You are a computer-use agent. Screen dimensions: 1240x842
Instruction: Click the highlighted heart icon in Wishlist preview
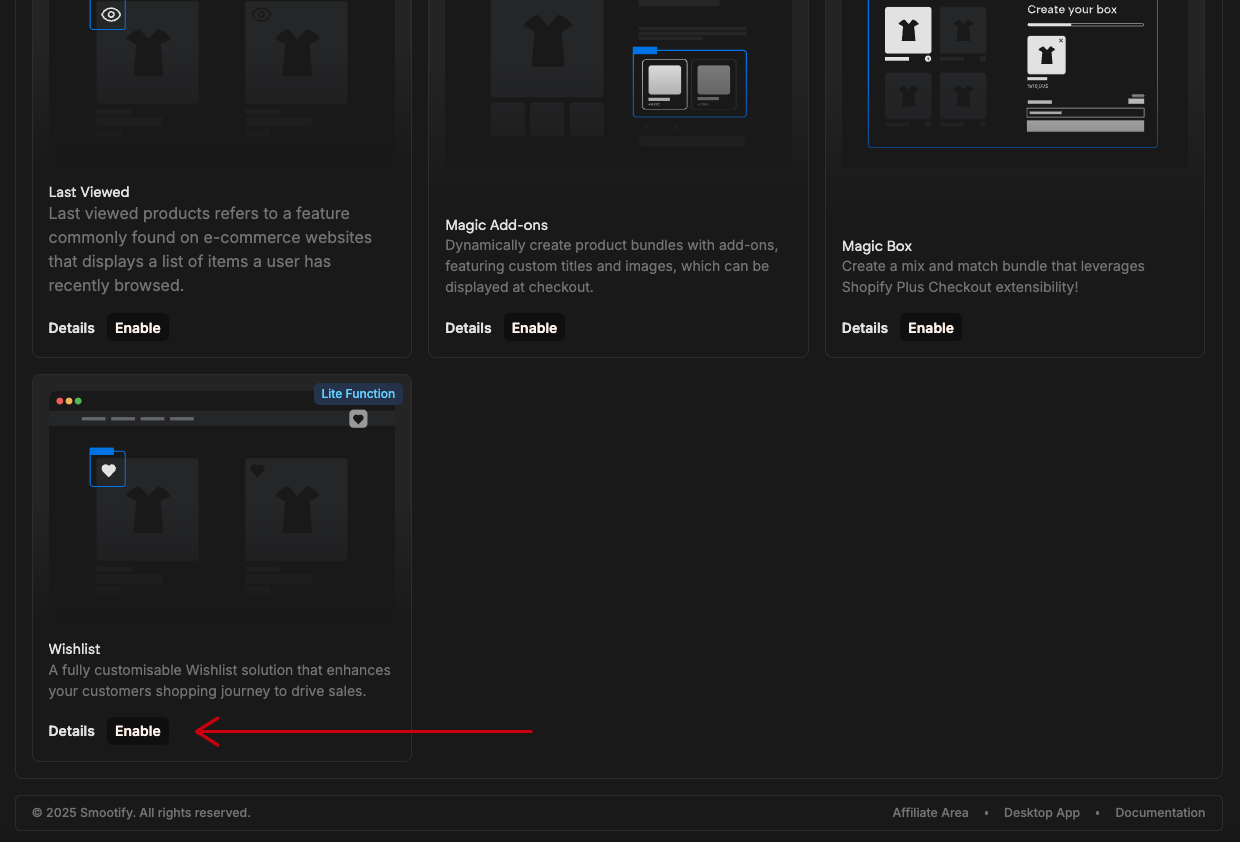tap(108, 470)
